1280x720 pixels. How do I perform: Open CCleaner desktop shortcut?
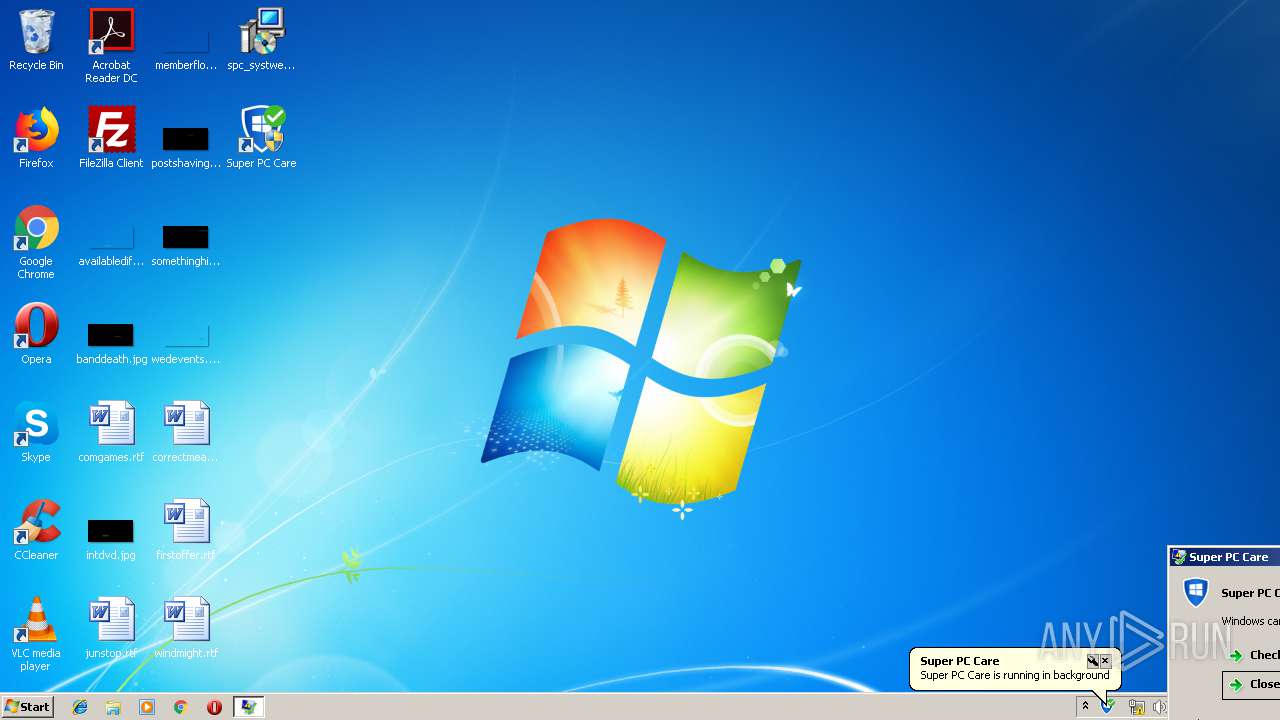tap(36, 531)
